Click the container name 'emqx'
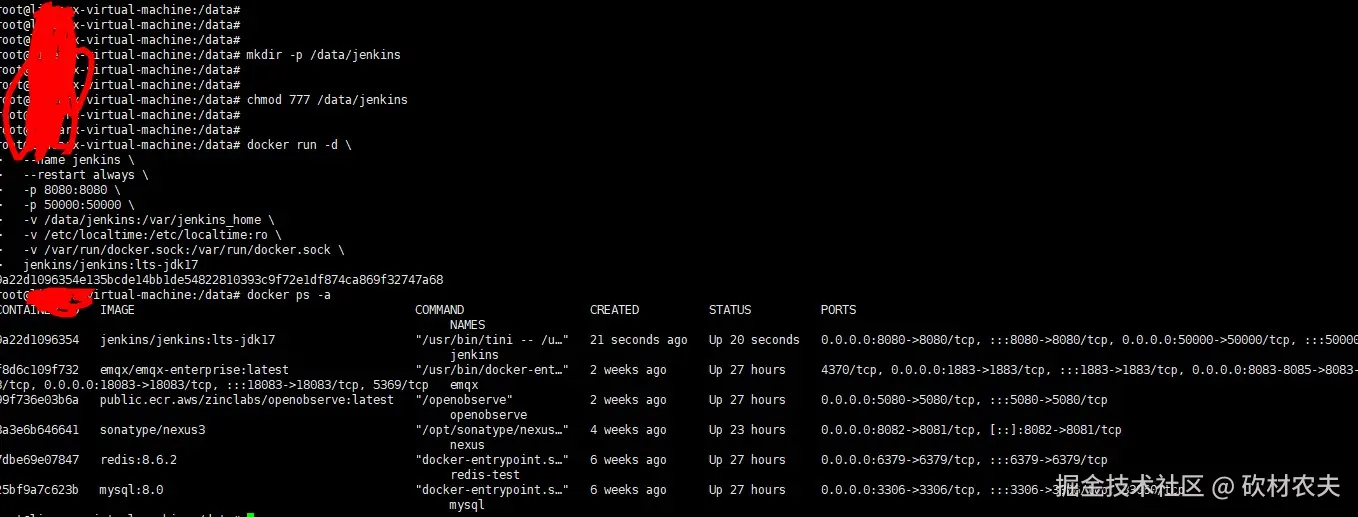 pyautogui.click(x=464, y=385)
